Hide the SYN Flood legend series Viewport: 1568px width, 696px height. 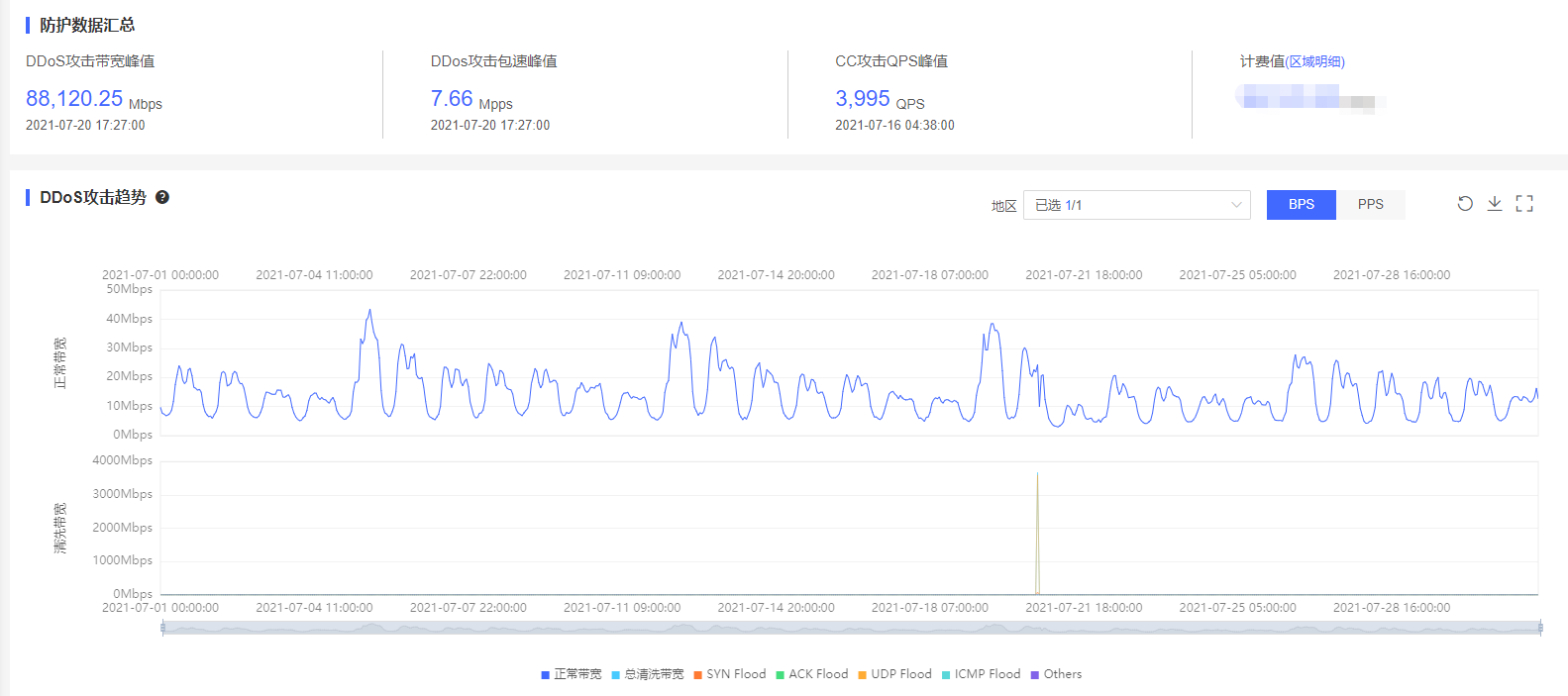[730, 674]
